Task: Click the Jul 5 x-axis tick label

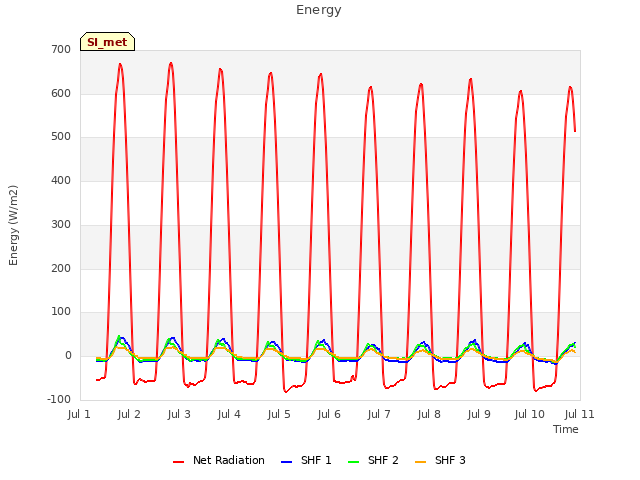Action: click(279, 414)
